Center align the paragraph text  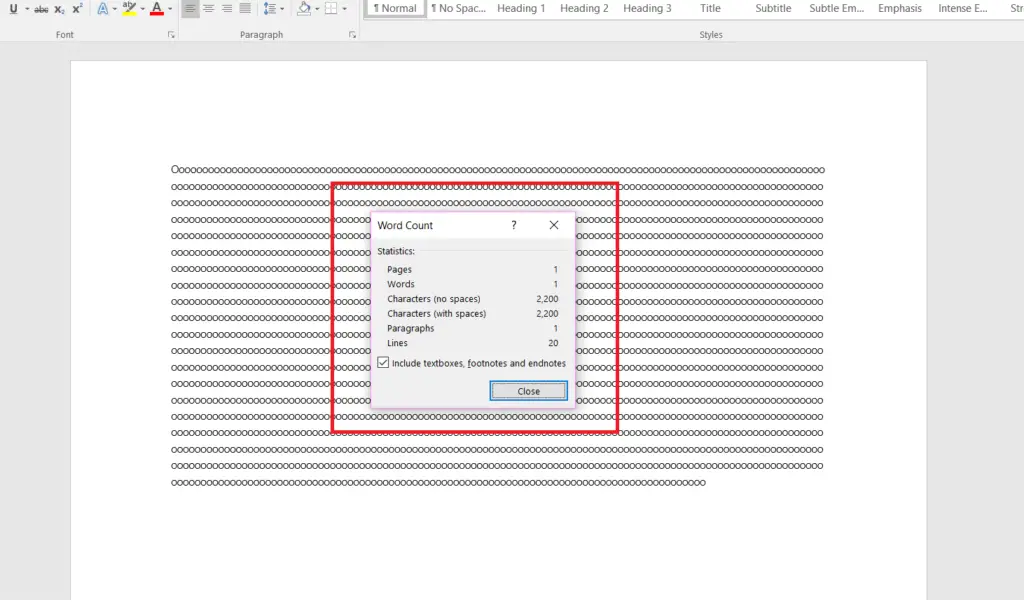point(209,9)
